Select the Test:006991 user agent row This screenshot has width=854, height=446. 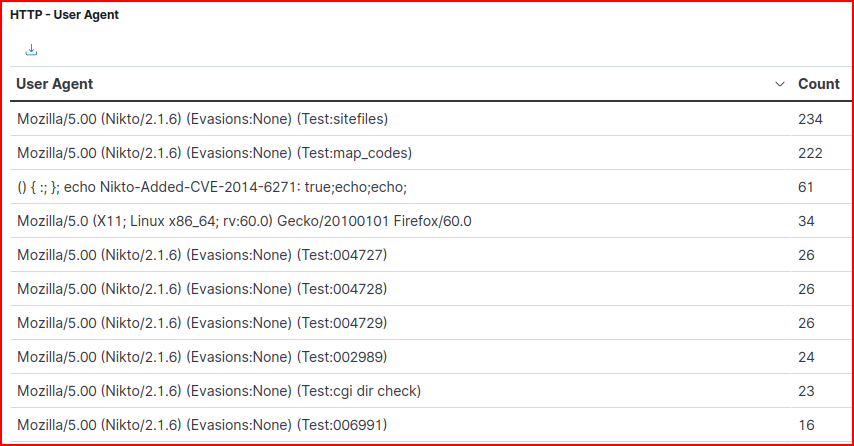202,425
